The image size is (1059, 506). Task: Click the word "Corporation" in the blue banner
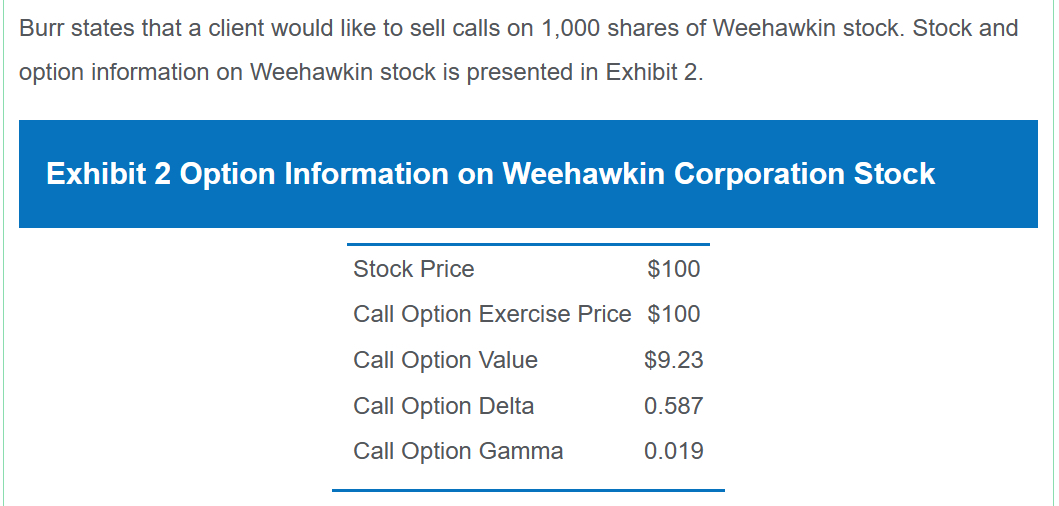[x=758, y=174]
